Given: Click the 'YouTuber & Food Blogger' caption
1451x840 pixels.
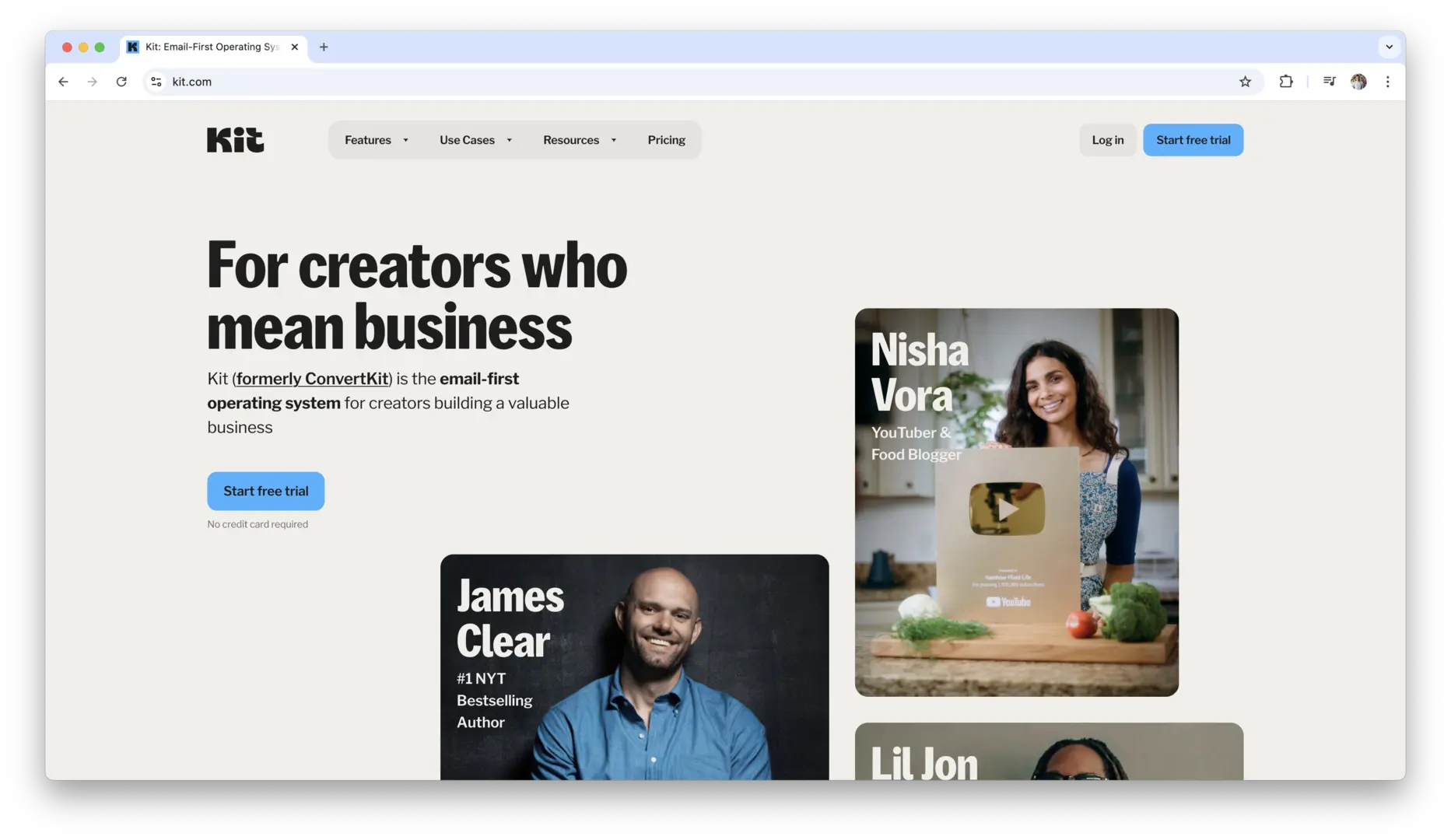Looking at the screenshot, I should [916, 443].
